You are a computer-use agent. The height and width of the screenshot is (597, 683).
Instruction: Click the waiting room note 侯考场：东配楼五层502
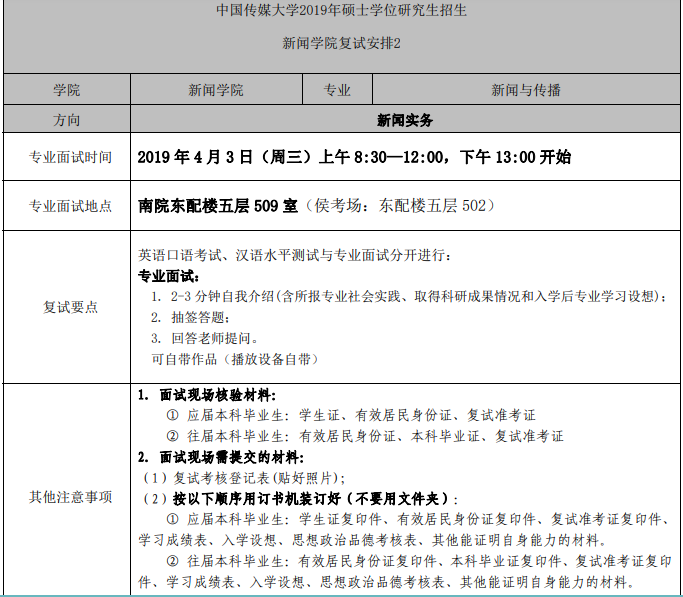tap(400, 206)
